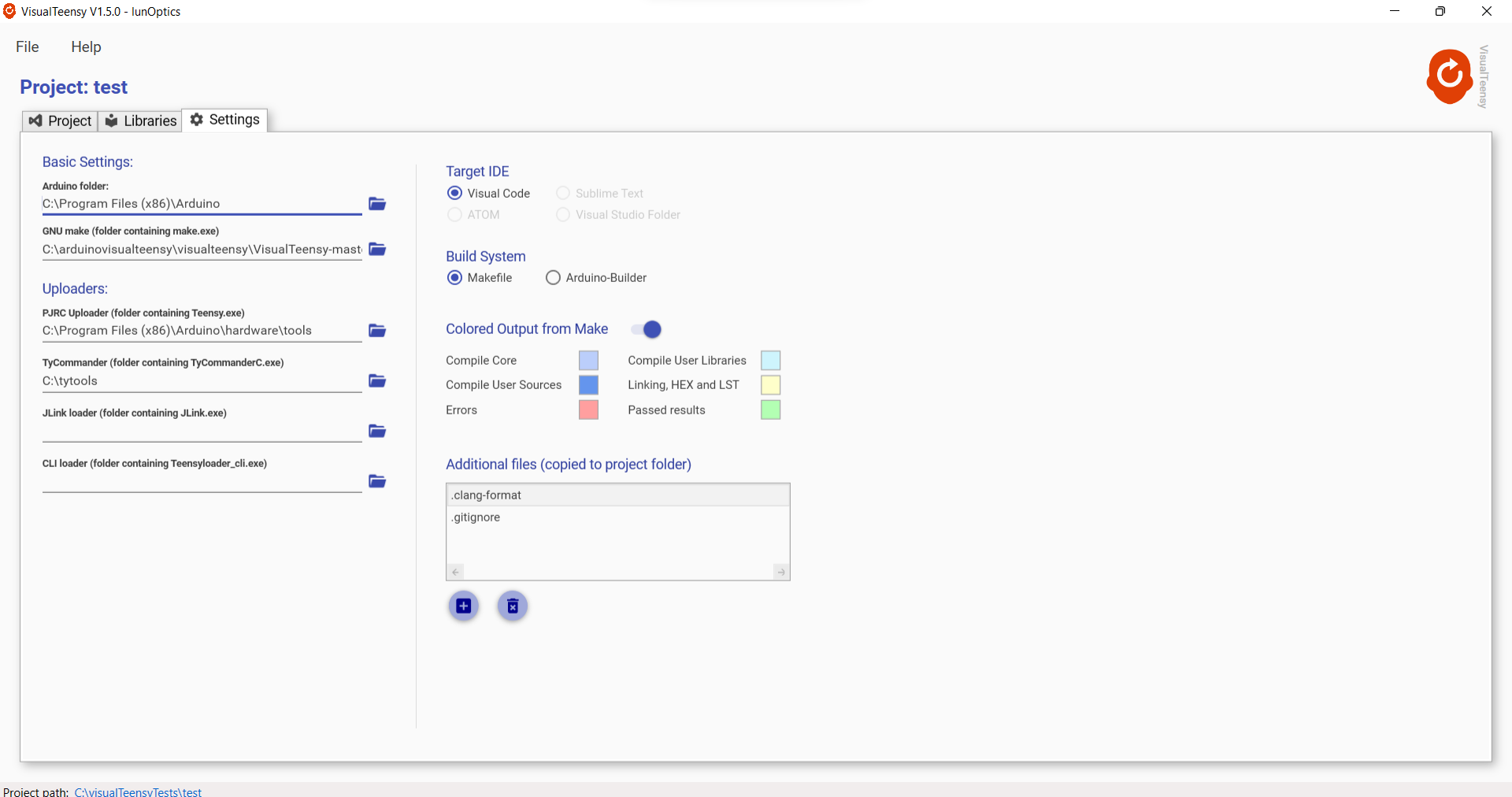1512x797 pixels.
Task: Browse for the PJRC Uploader folder
Action: pyautogui.click(x=377, y=331)
